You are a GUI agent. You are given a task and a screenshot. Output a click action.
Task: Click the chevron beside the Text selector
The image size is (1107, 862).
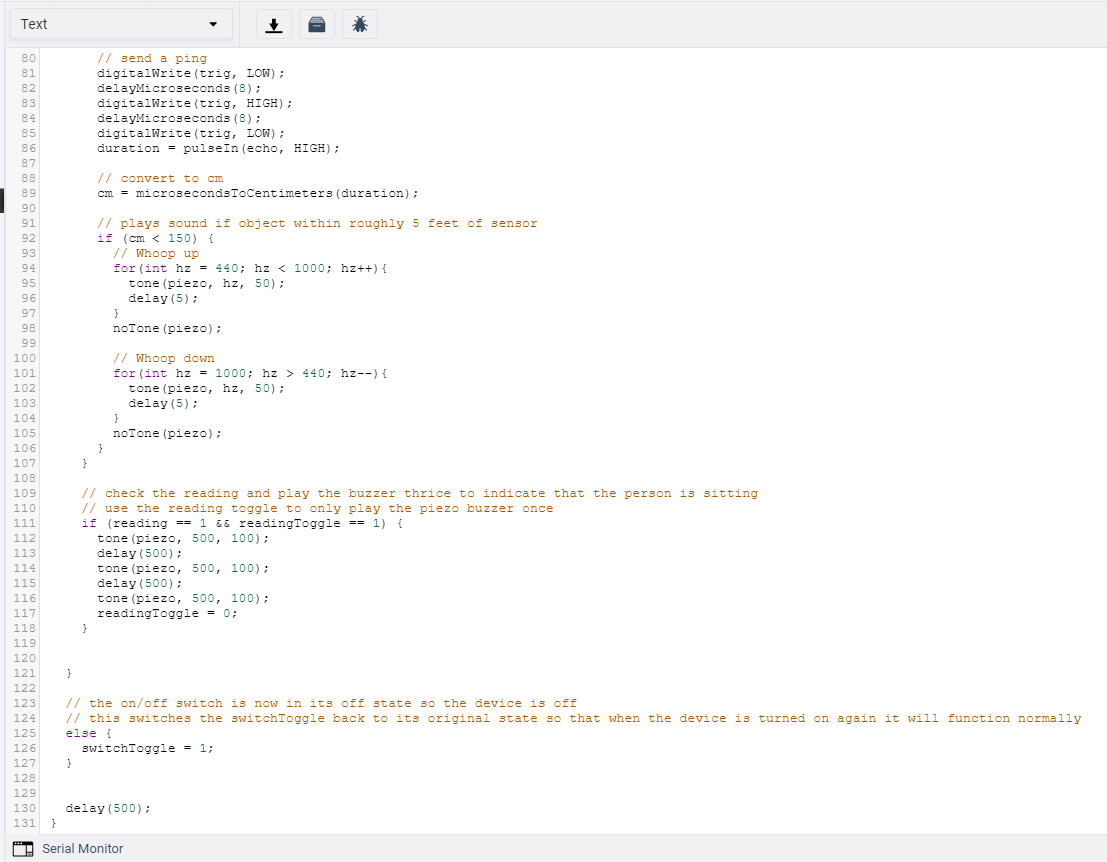click(x=213, y=23)
